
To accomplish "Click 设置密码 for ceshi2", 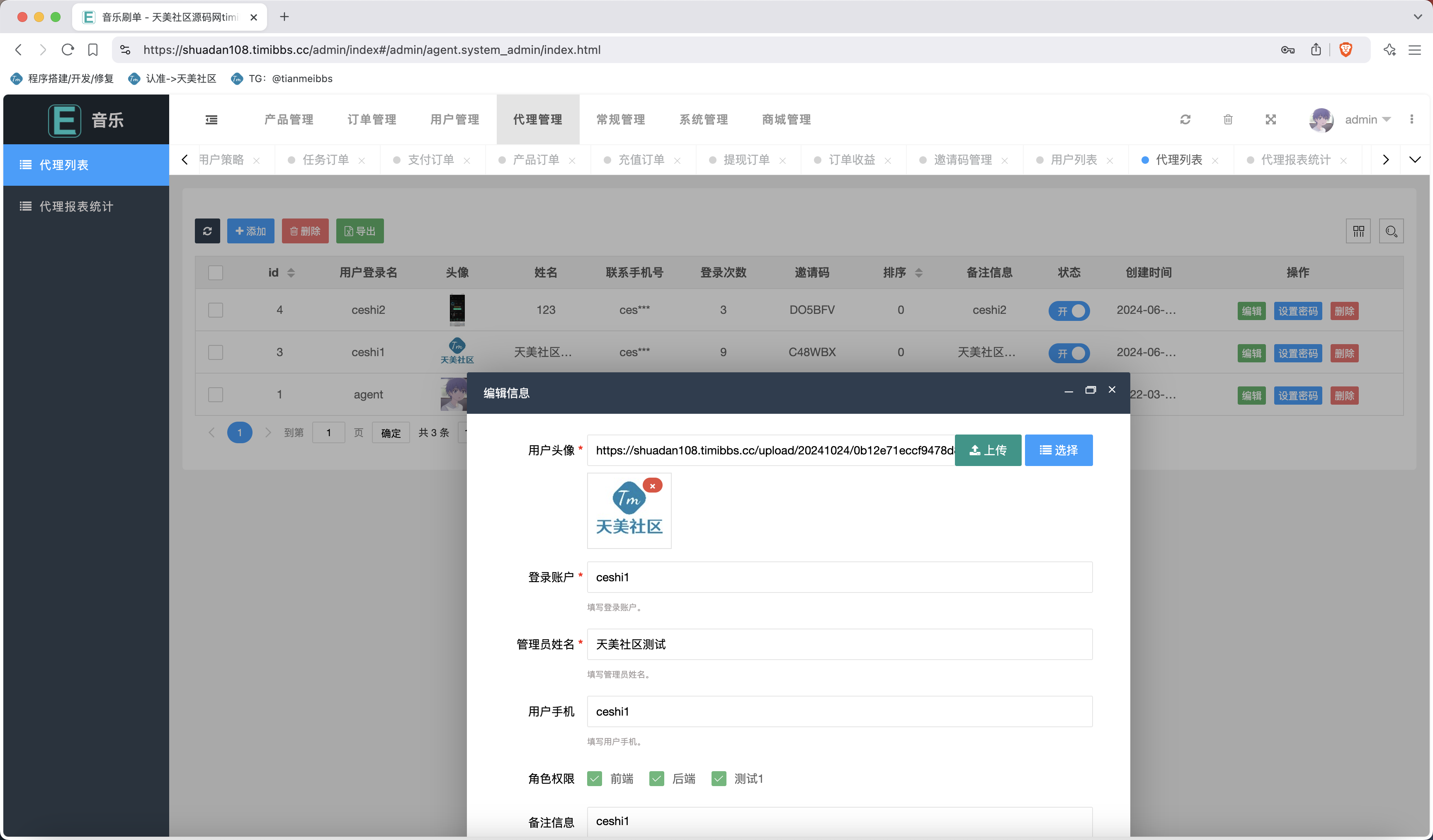I will coord(1298,311).
